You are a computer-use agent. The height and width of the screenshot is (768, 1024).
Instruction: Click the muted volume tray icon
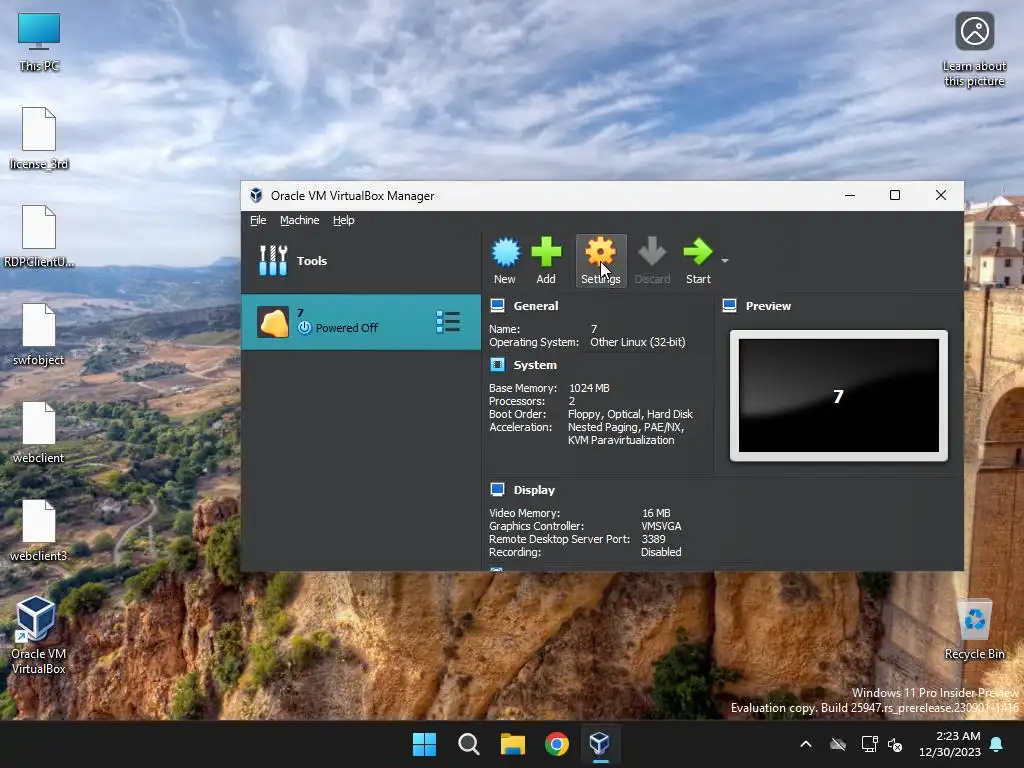(x=895, y=744)
